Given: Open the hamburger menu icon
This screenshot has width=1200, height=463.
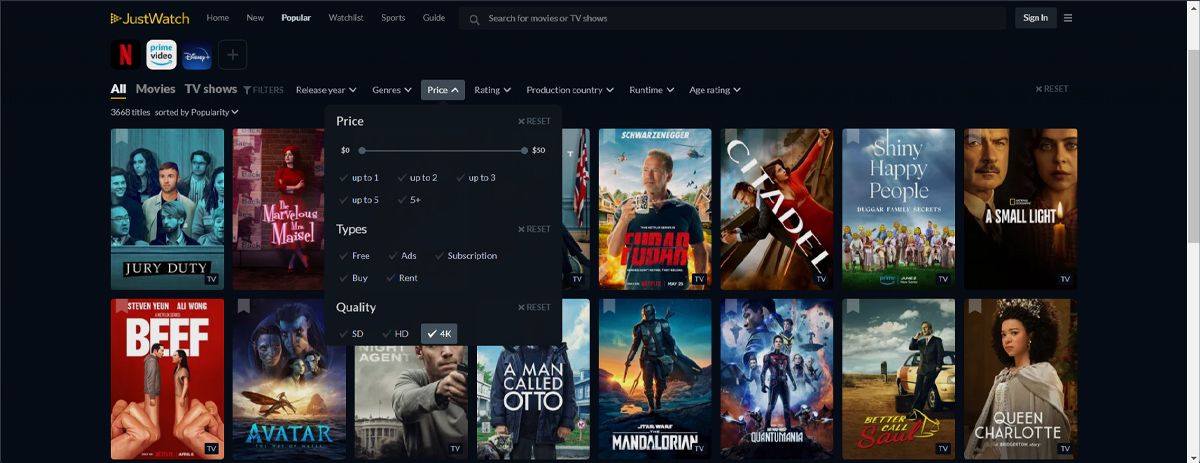Looking at the screenshot, I should 1068,18.
